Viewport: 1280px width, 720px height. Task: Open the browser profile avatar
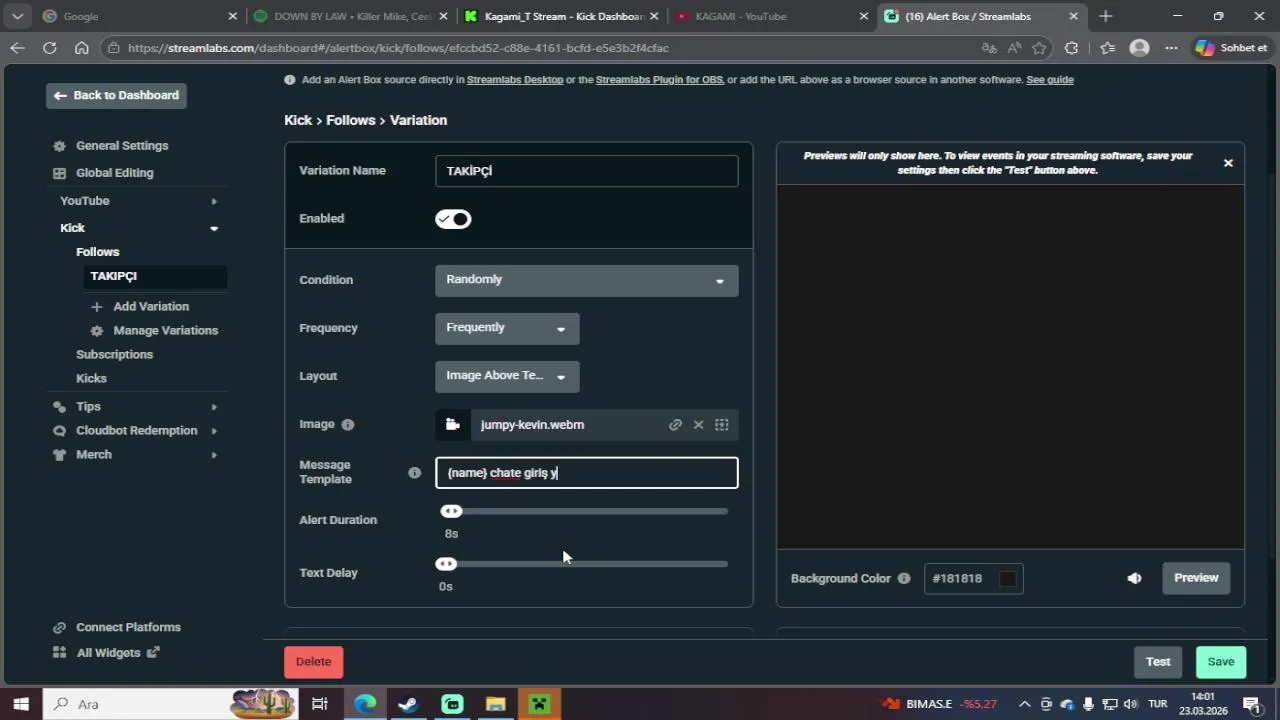pos(1139,48)
